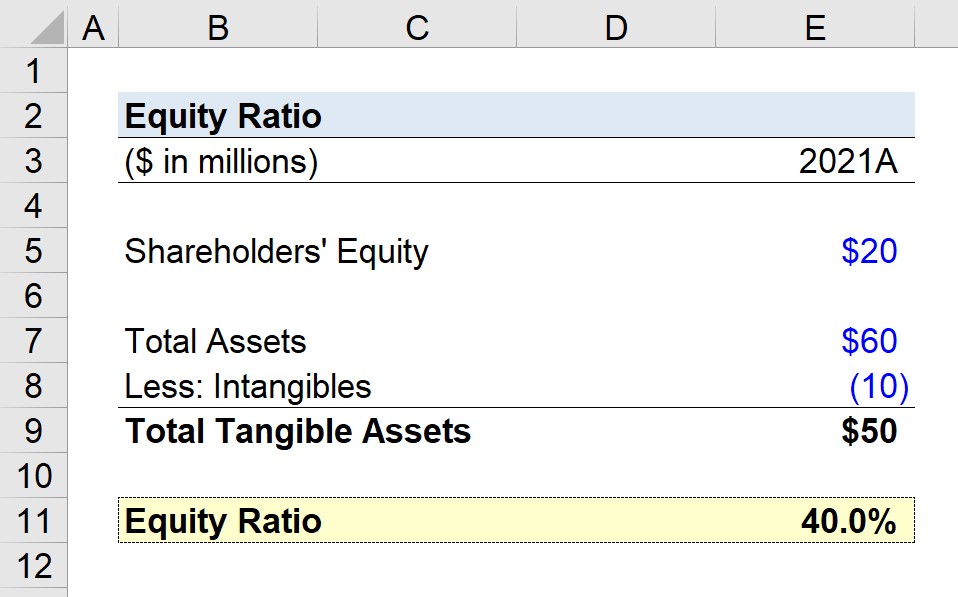This screenshot has height=597, width=958.
Task: Select row 11 header
Action: 34,521
